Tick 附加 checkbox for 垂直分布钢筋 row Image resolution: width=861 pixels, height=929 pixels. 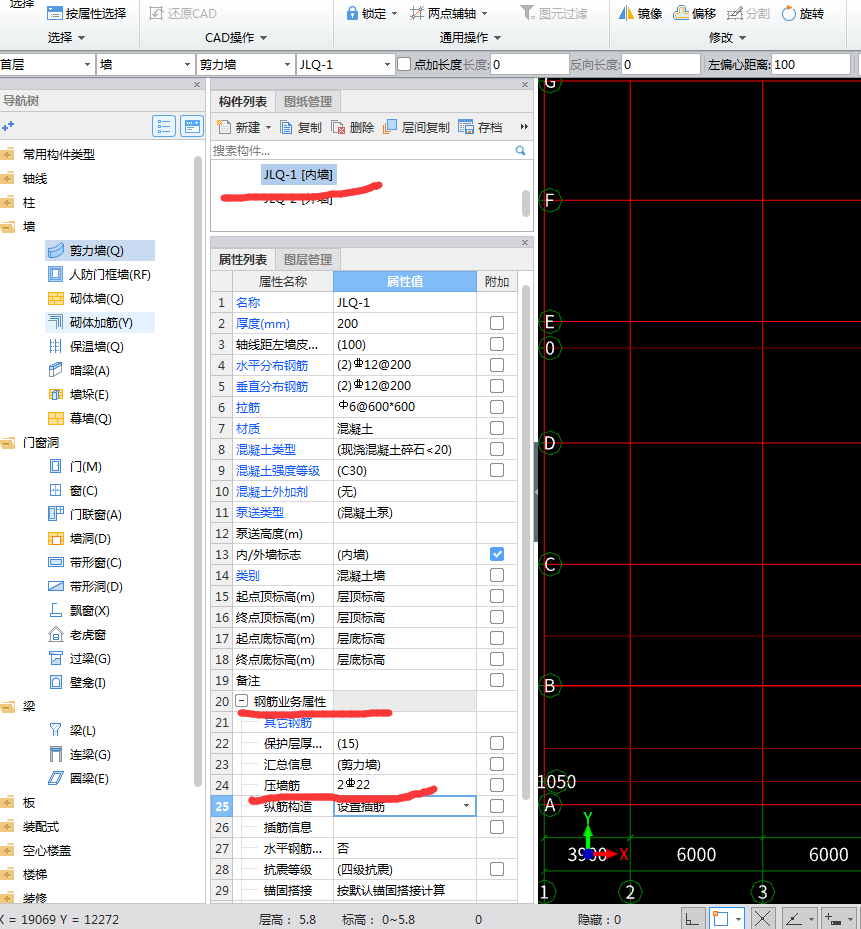click(x=497, y=386)
